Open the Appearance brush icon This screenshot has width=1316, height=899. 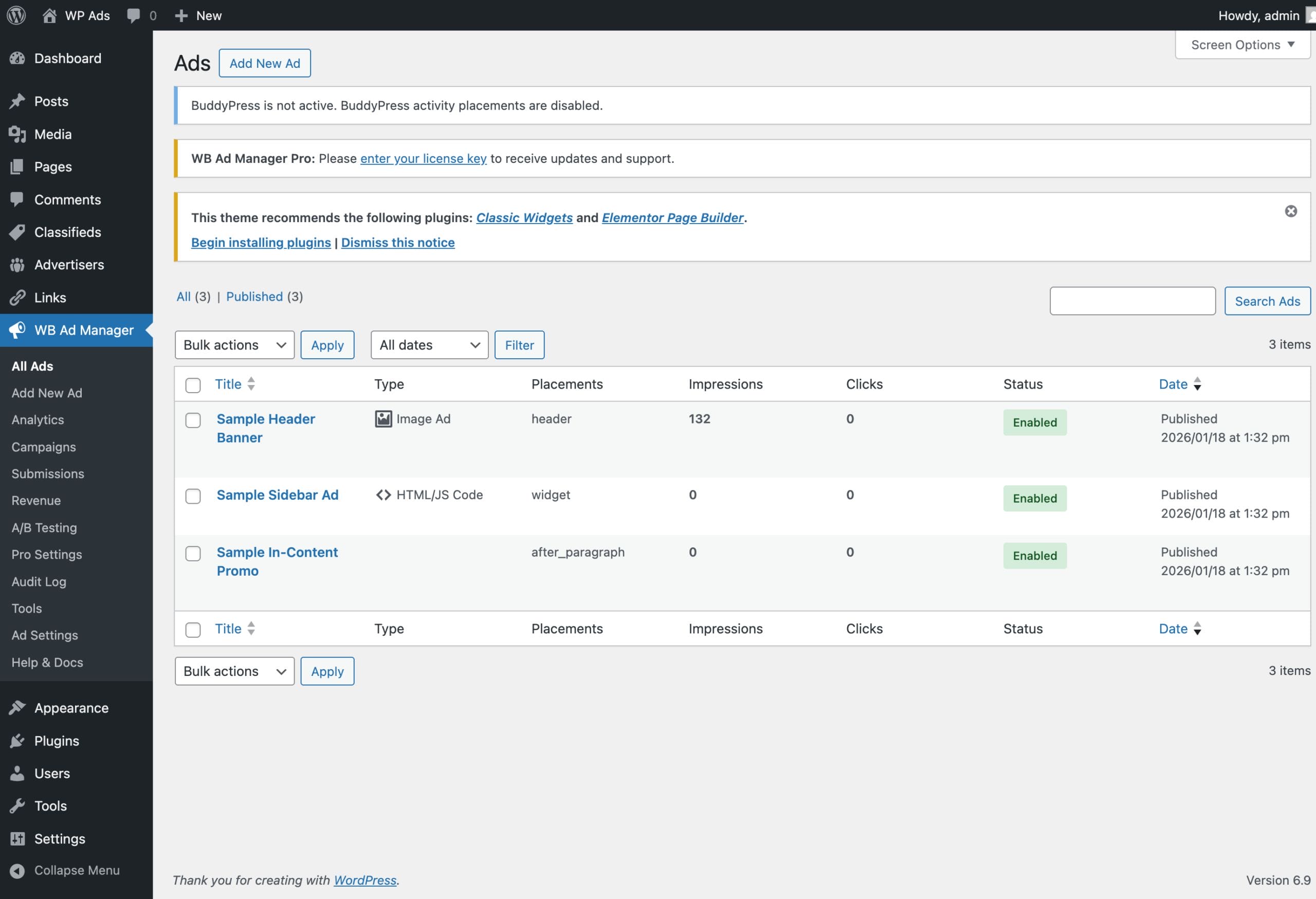point(17,708)
